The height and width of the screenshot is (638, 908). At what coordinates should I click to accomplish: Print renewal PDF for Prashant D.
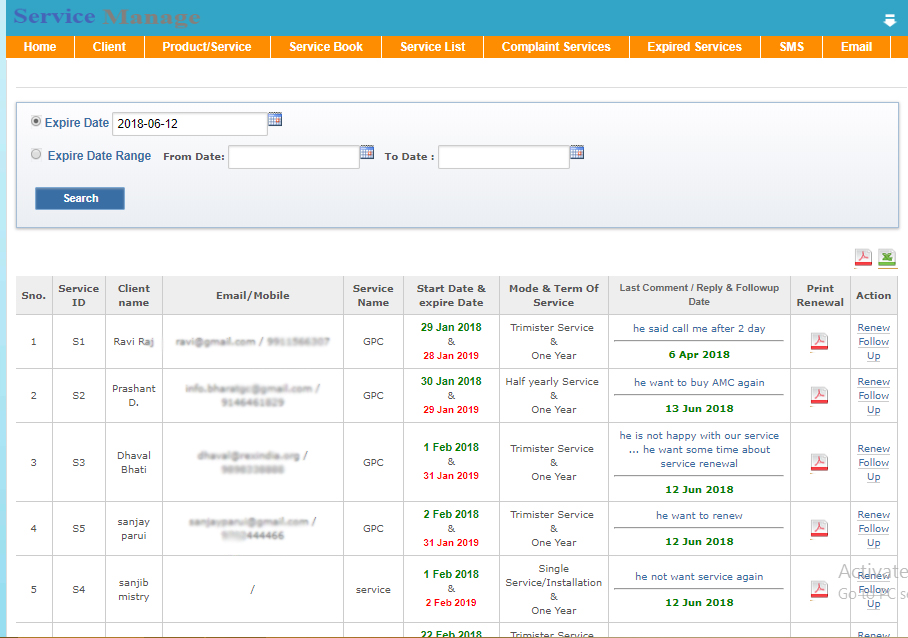(x=819, y=396)
